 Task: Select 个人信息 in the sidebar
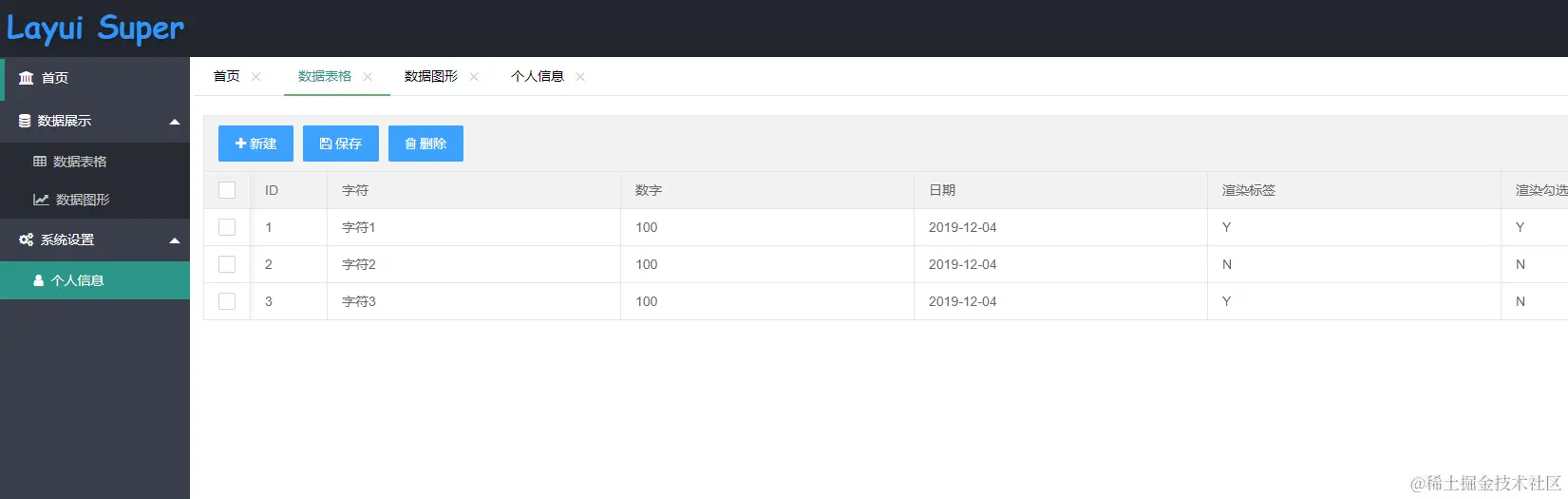click(x=95, y=280)
